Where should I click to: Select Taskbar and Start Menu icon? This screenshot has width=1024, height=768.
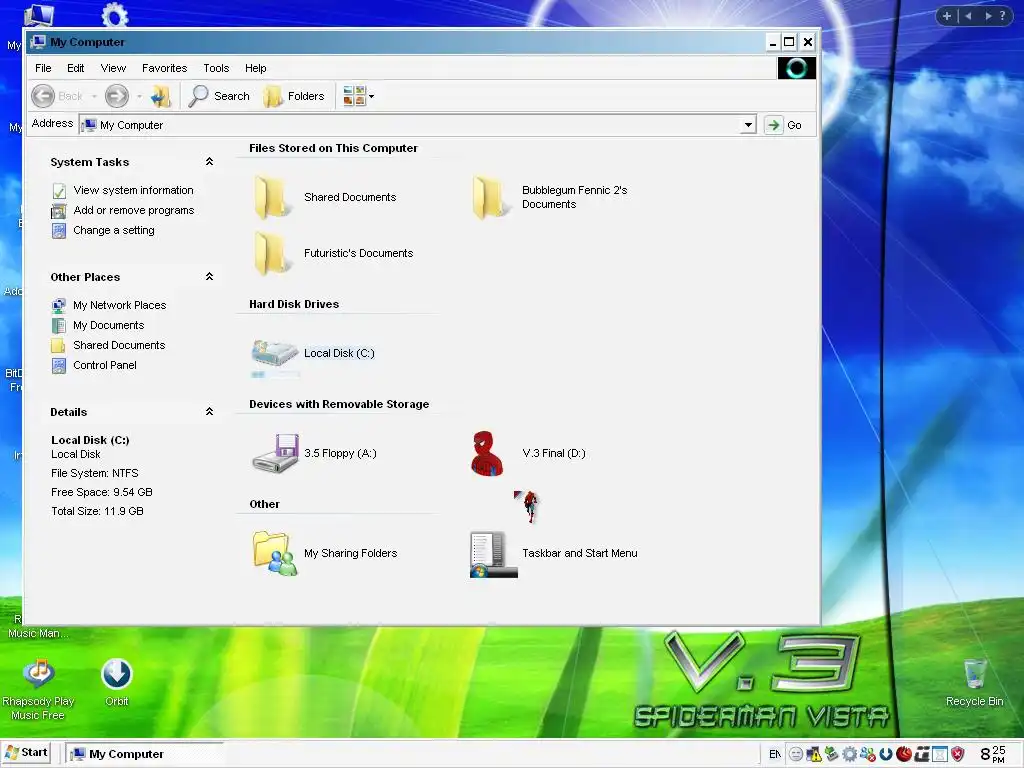point(554,554)
